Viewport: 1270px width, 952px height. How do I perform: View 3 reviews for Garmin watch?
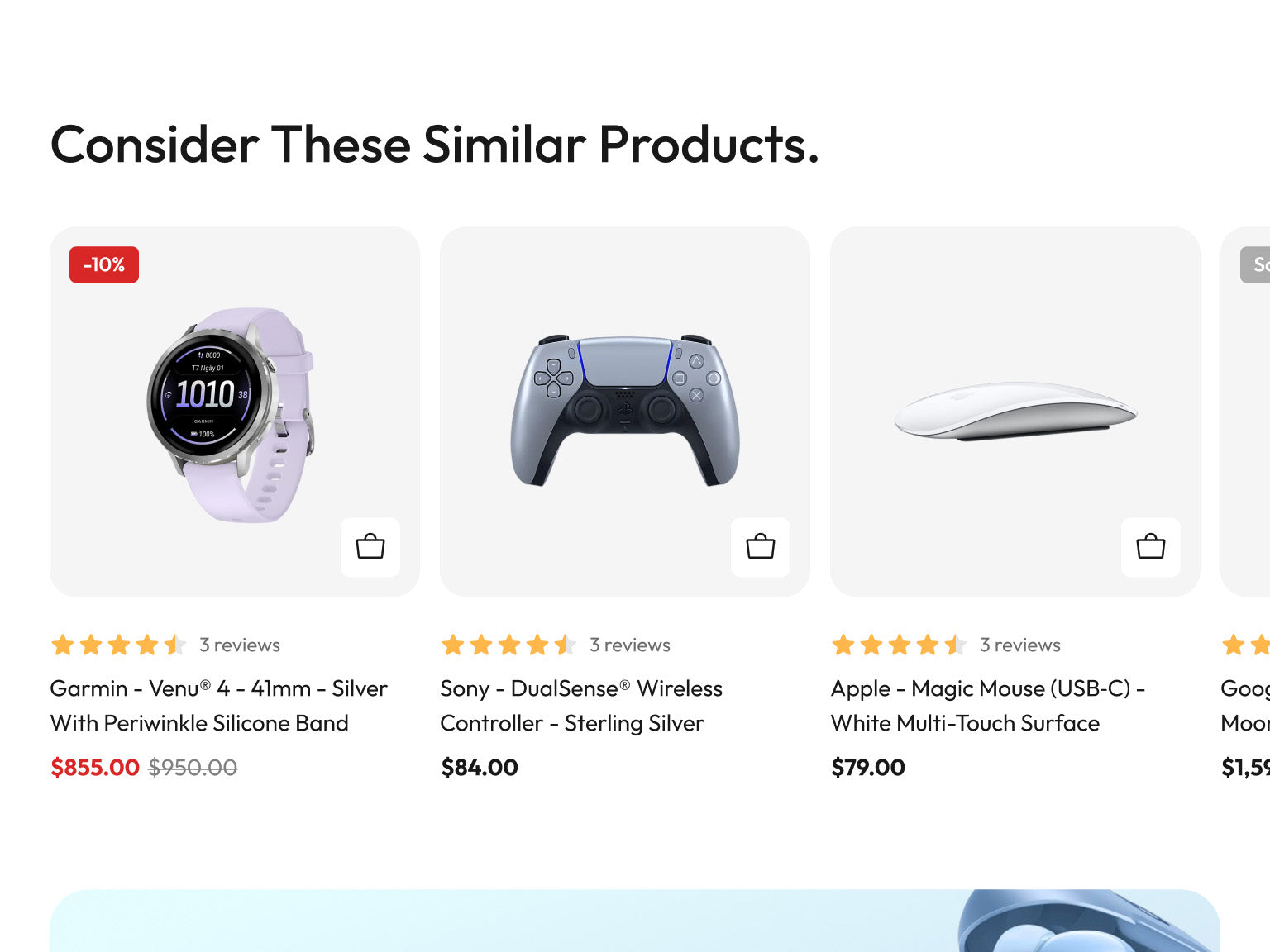pos(240,645)
